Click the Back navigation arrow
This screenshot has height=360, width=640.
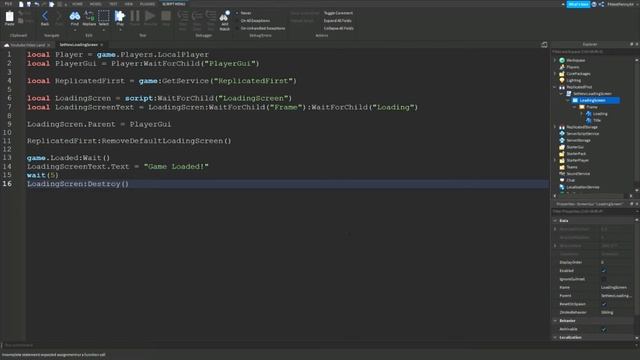click(x=45, y=17)
